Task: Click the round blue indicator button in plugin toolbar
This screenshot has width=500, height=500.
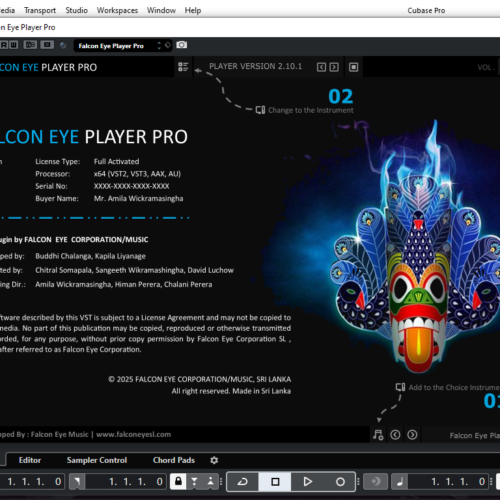Action: (x=63, y=45)
